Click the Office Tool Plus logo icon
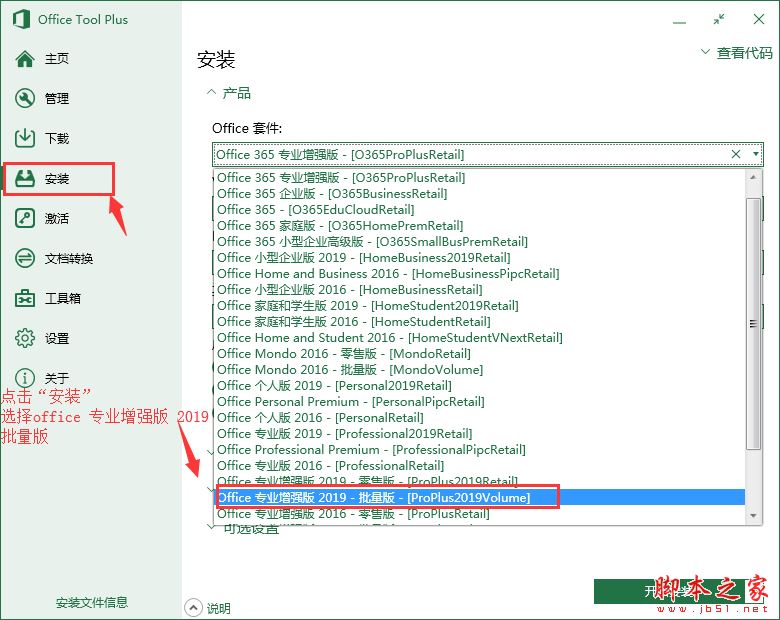 pos(21,20)
